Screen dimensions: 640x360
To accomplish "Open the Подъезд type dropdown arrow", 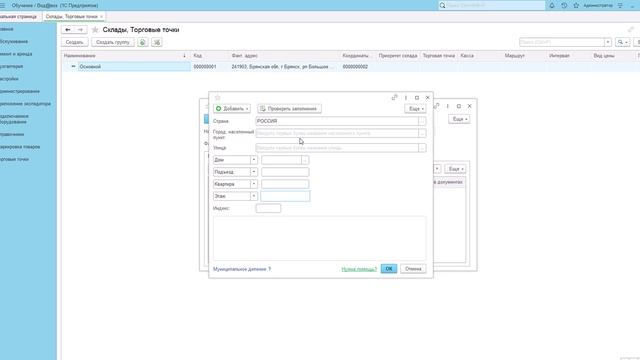I will pos(253,172).
